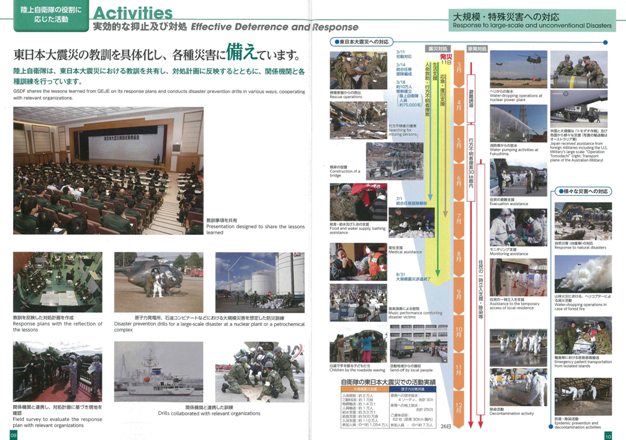This screenshot has height=440, width=626.
Task: Select the 3月 marker on the orange timeline
Action: coord(459,69)
